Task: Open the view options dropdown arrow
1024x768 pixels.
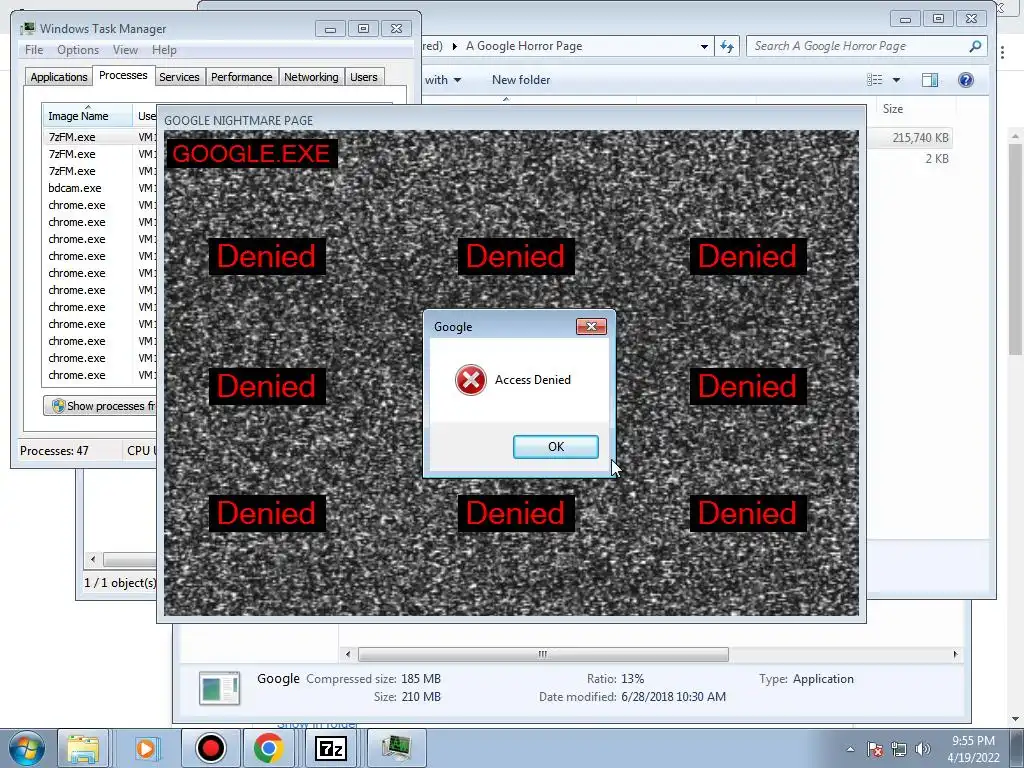Action: (x=897, y=80)
